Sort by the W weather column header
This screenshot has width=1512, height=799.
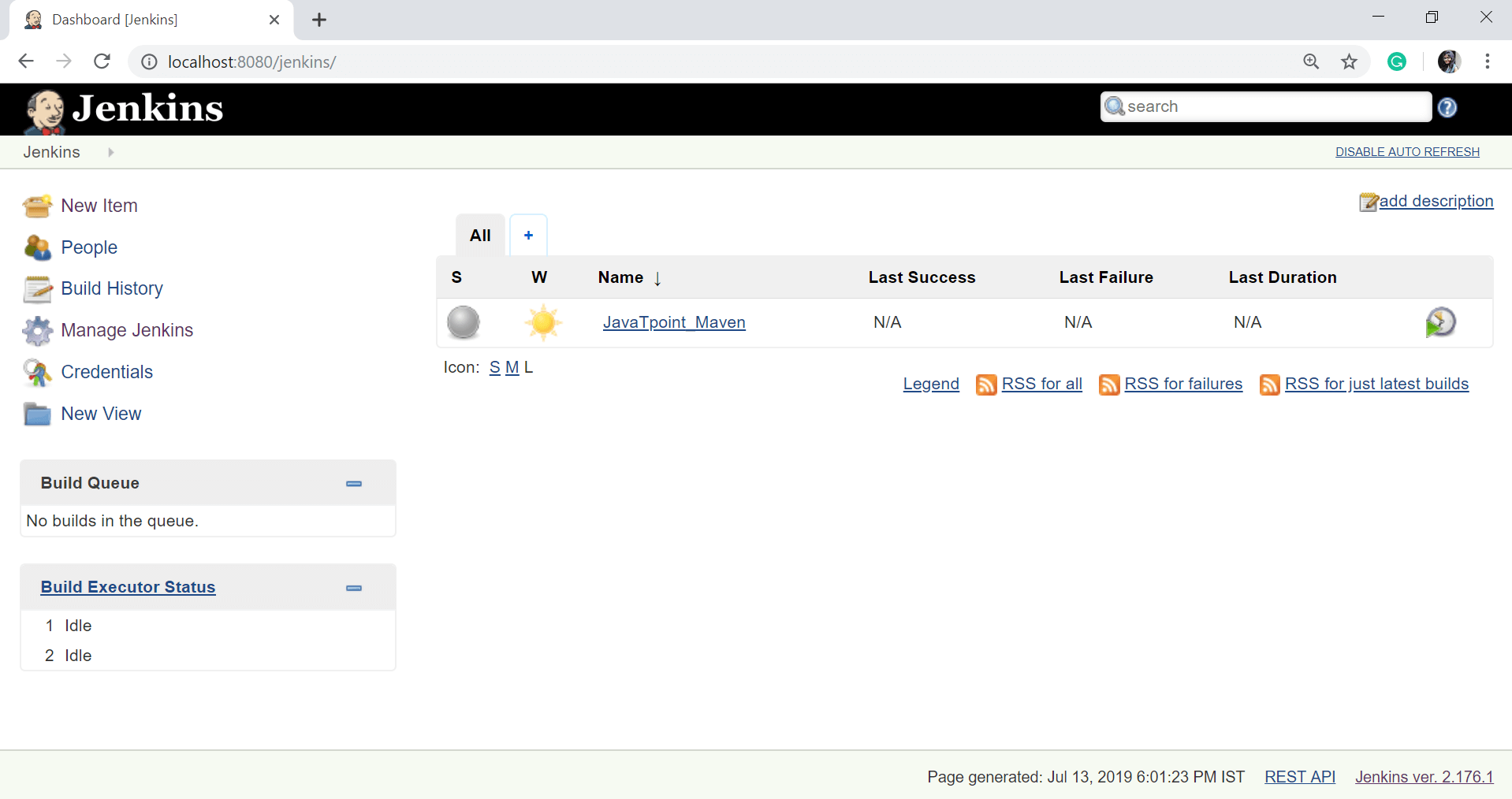(x=539, y=277)
